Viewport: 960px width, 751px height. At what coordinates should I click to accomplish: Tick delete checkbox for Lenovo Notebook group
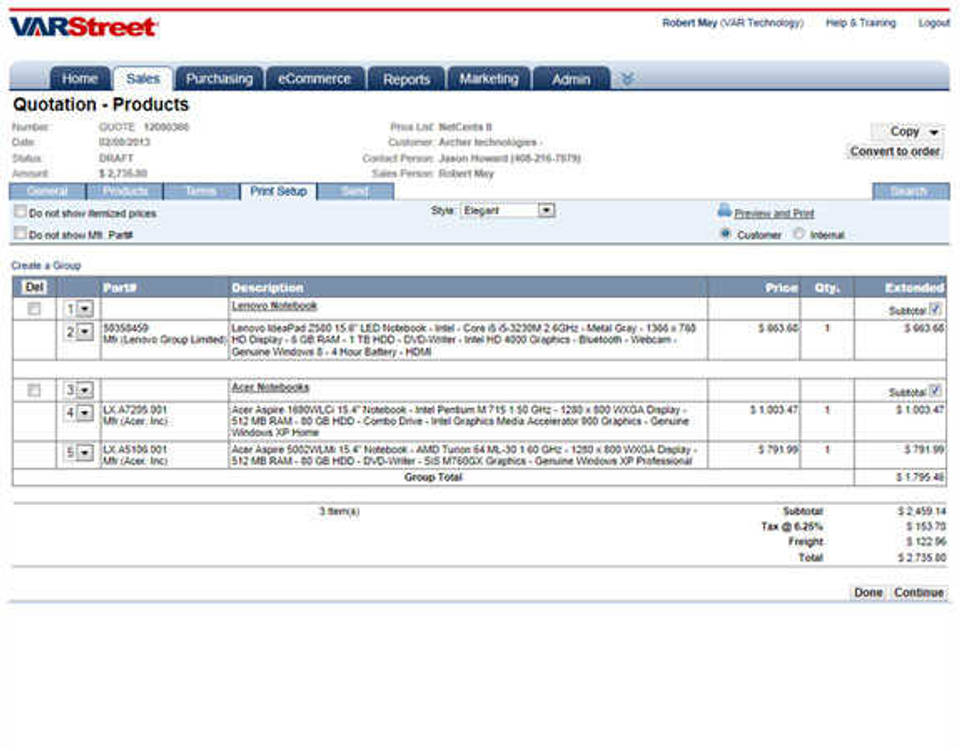34,309
